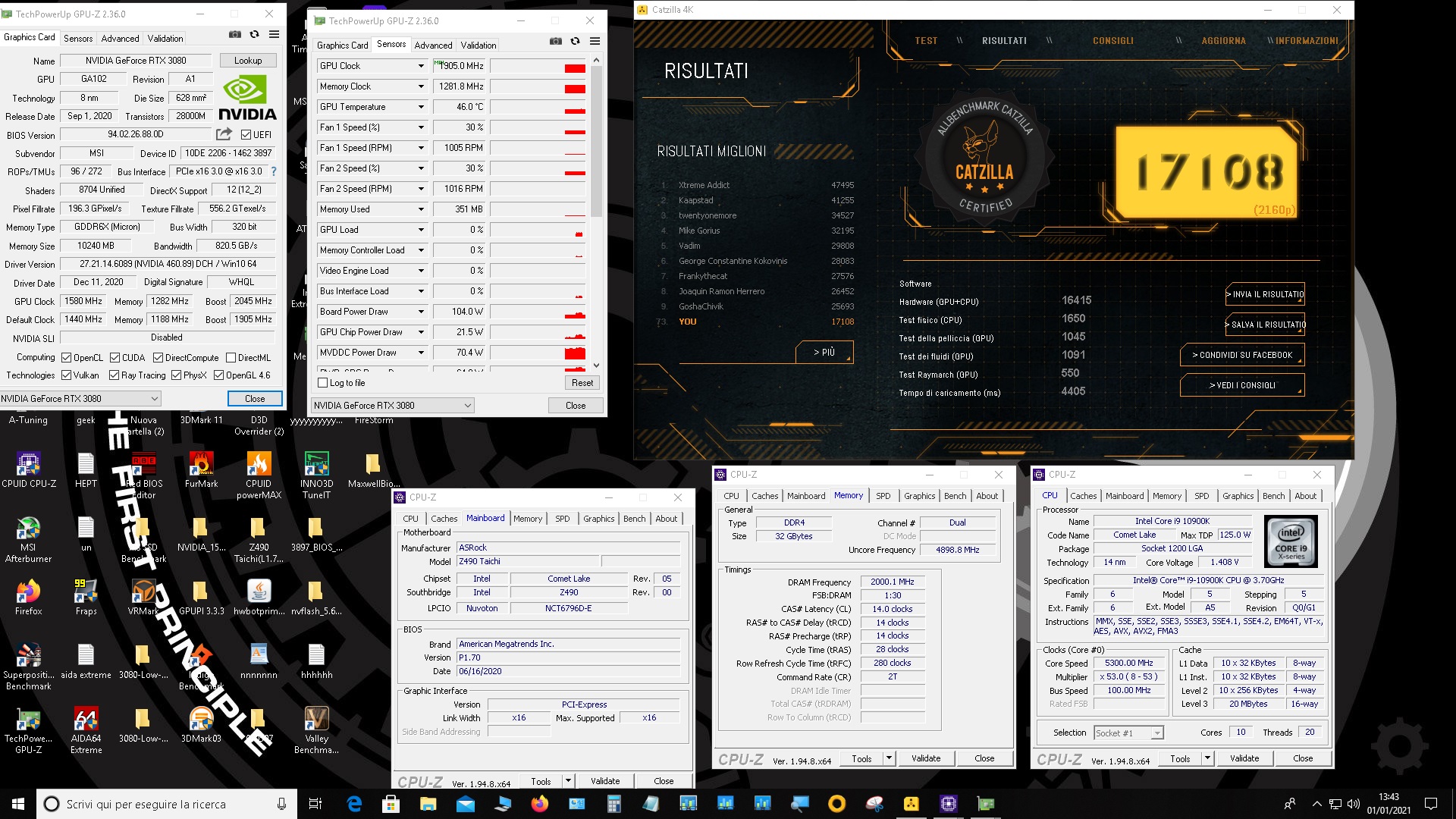Click the GPU Clock sensor graph
Image resolution: width=1456 pixels, height=819 pixels.
(x=538, y=66)
